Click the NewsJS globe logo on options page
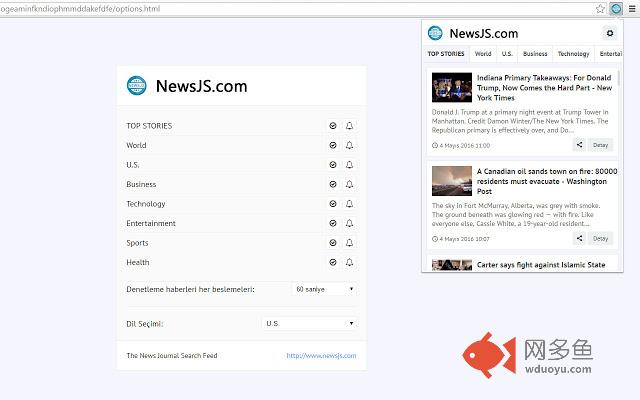The width and height of the screenshot is (640, 400). coord(136,86)
